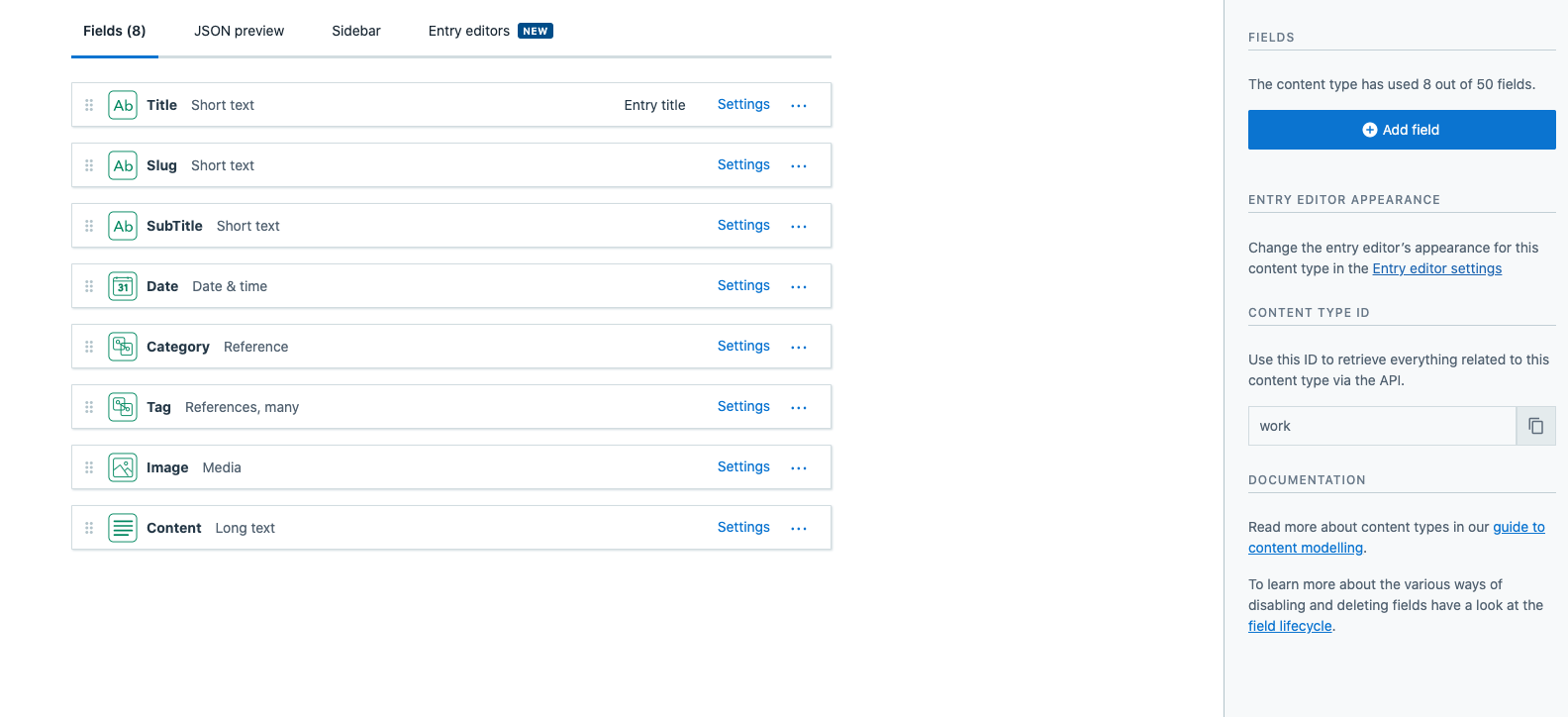Click the 'Date & time' type text
This screenshot has width=1568, height=717.
pyautogui.click(x=230, y=286)
